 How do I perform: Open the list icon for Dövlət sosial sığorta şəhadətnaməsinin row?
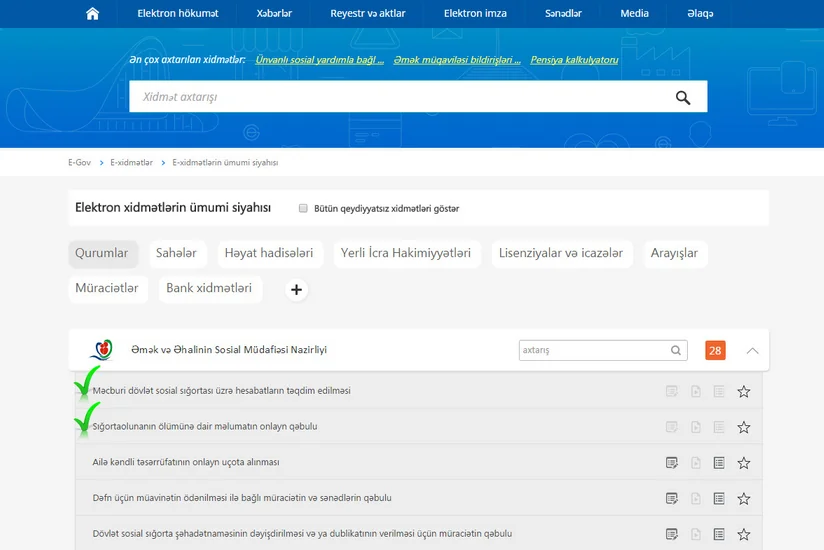click(719, 534)
